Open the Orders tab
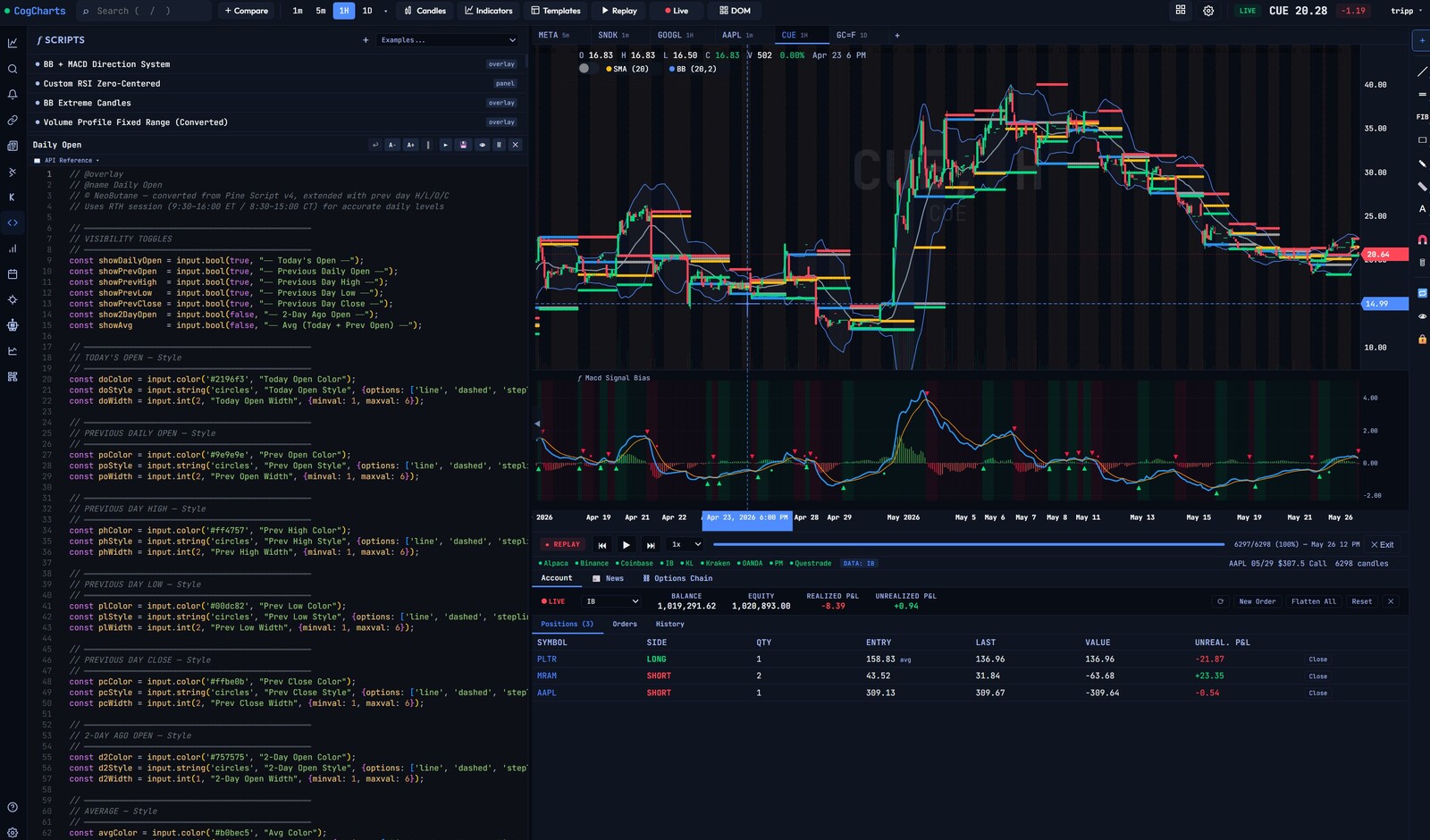1430x840 pixels. (625, 624)
